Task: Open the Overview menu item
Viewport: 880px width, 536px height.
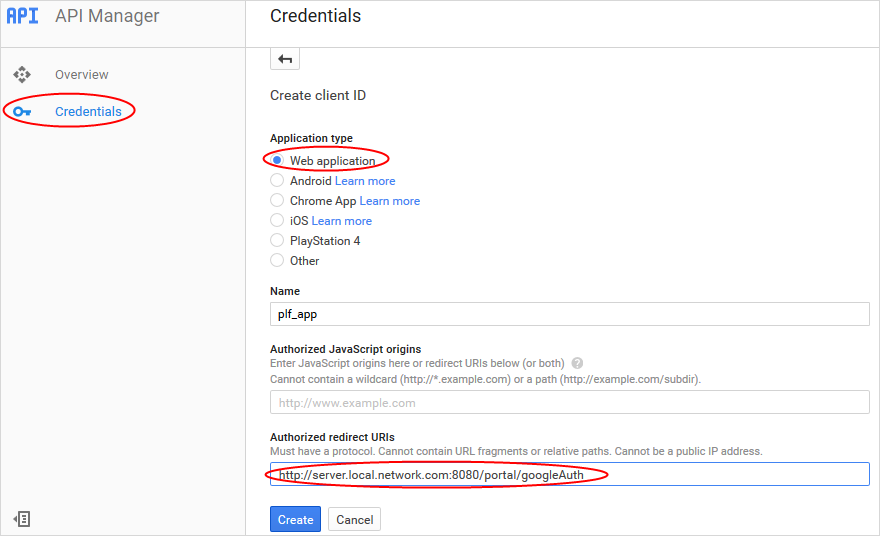Action: coord(81,75)
